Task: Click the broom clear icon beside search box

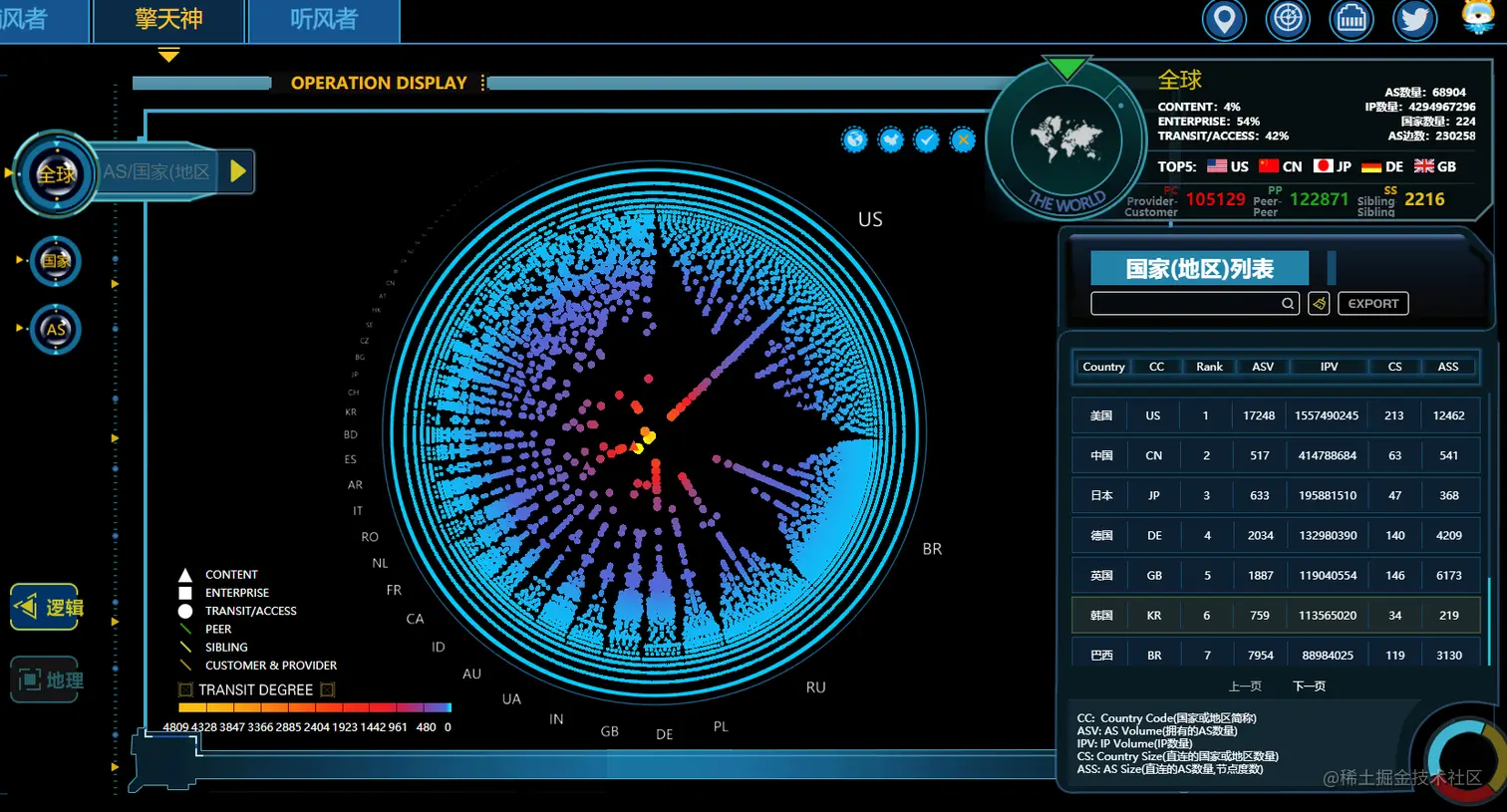Action: (x=1319, y=303)
